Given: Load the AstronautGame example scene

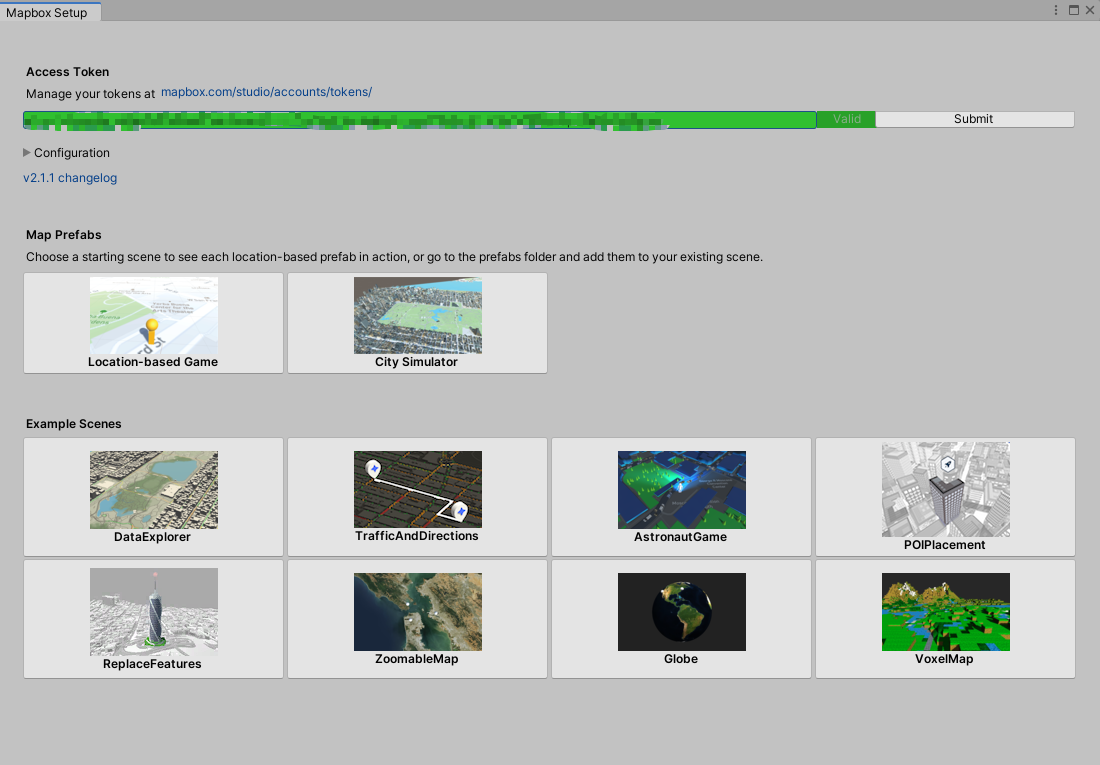Looking at the screenshot, I should pyautogui.click(x=681, y=496).
